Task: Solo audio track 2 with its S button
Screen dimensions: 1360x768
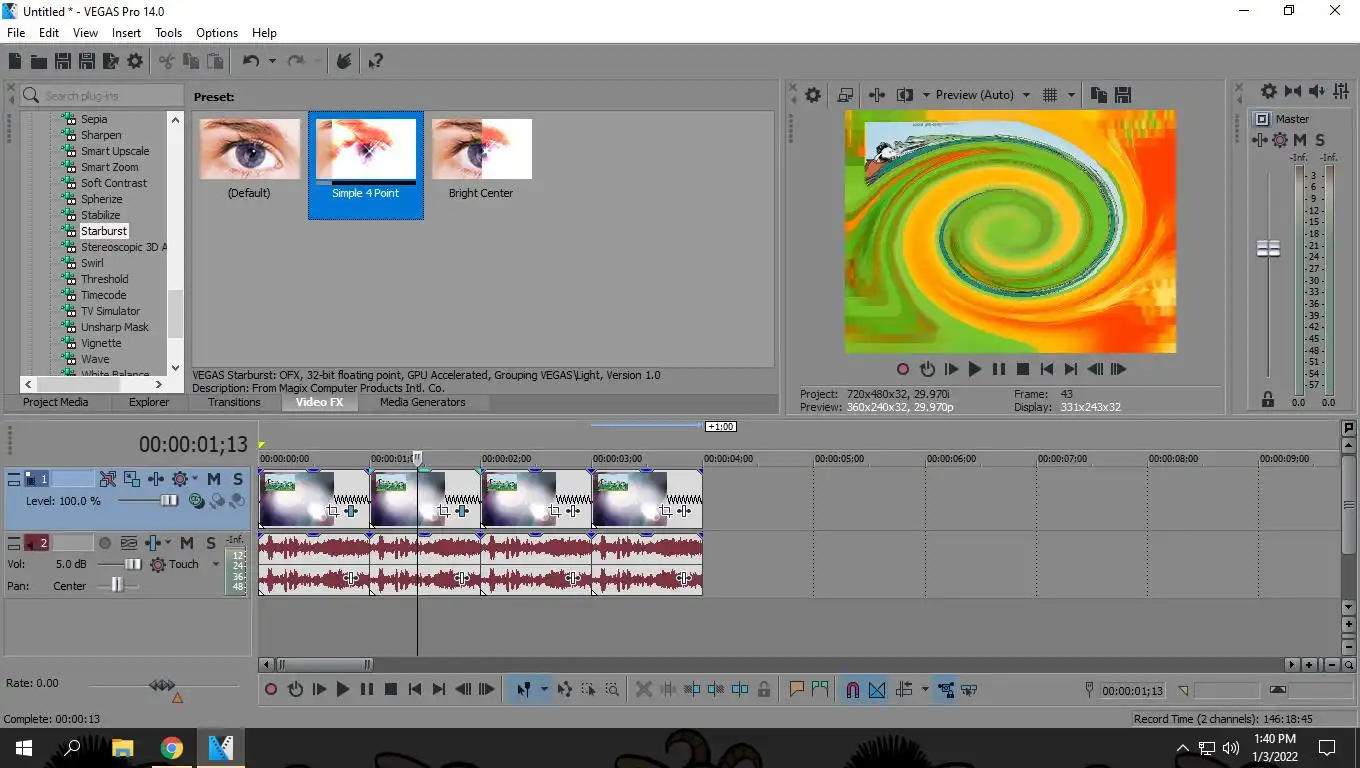Action: click(x=211, y=543)
